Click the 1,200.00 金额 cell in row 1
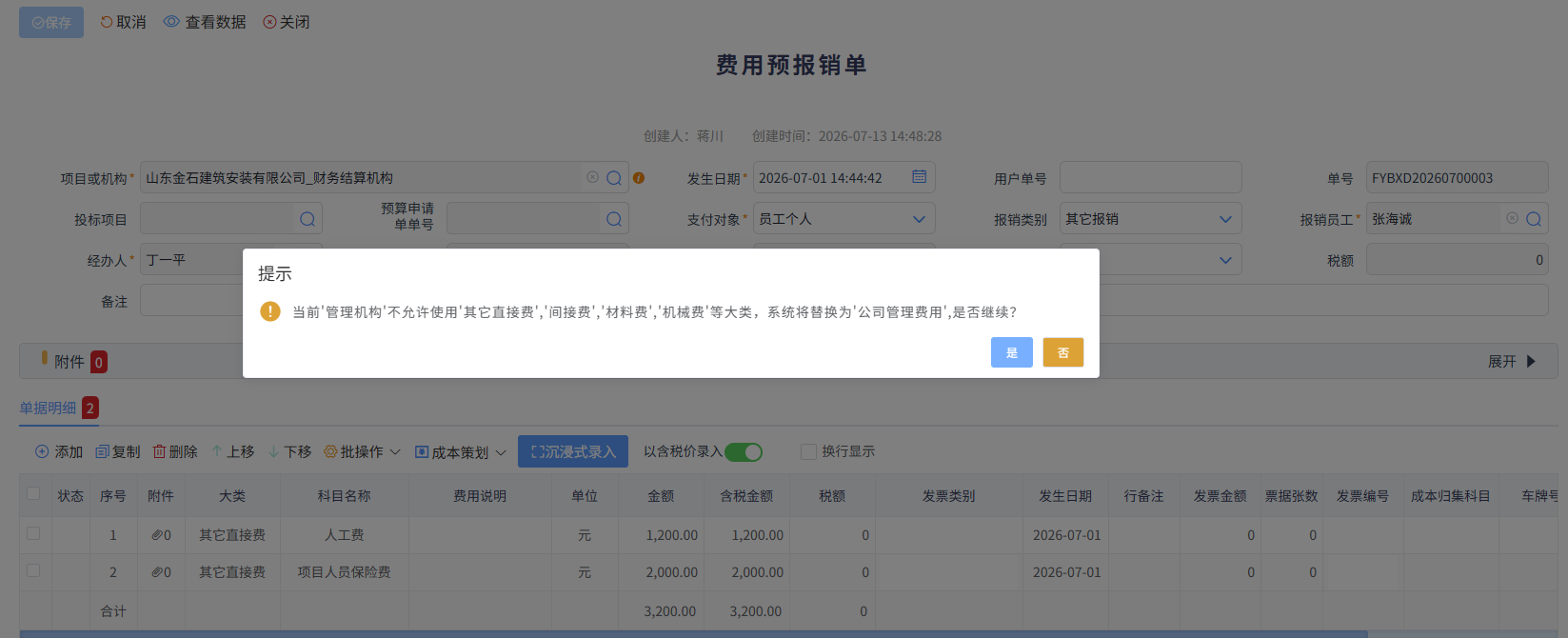Screen dimensions: 1568x638 (x=661, y=535)
